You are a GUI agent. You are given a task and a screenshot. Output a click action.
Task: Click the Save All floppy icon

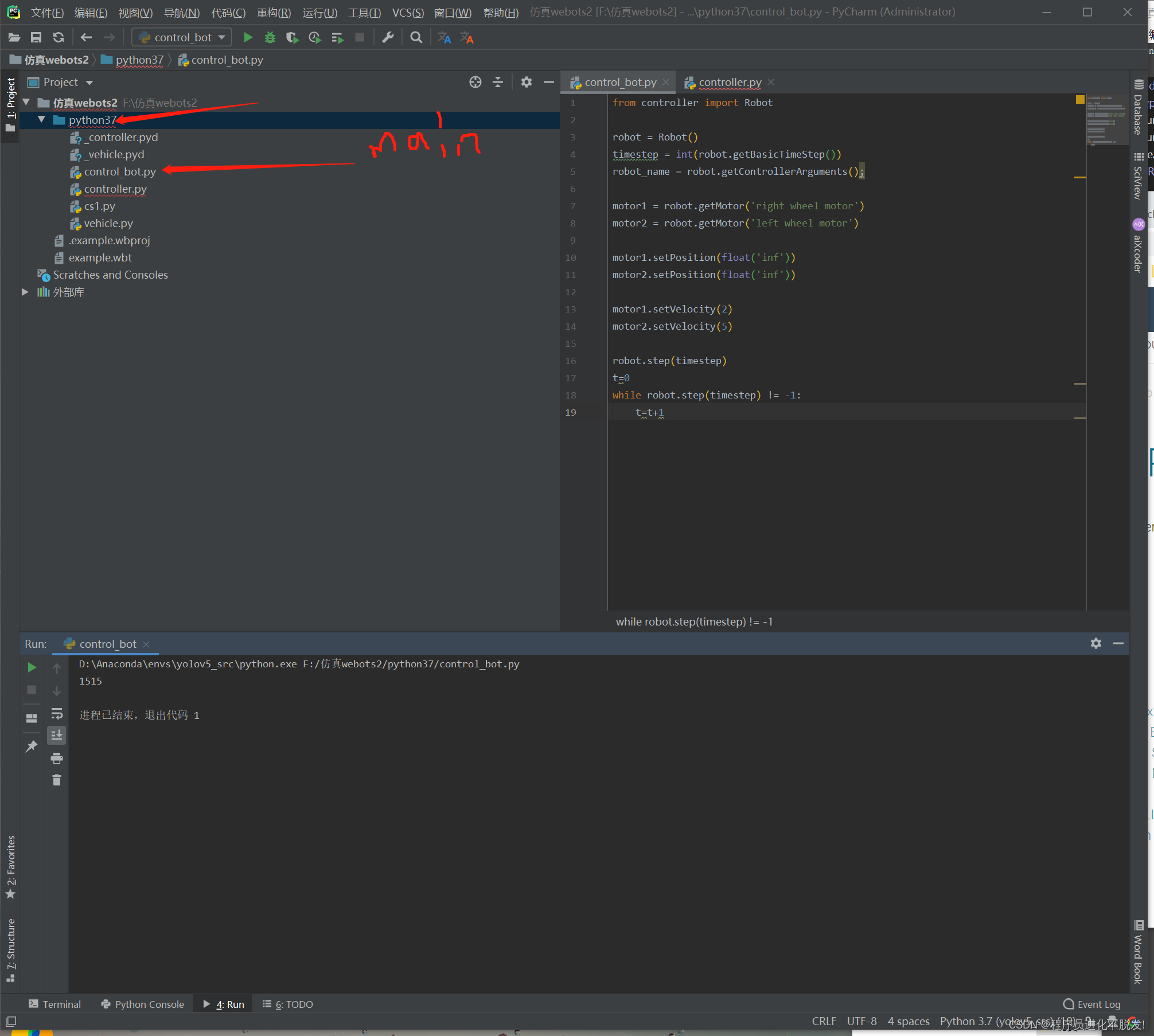(36, 38)
